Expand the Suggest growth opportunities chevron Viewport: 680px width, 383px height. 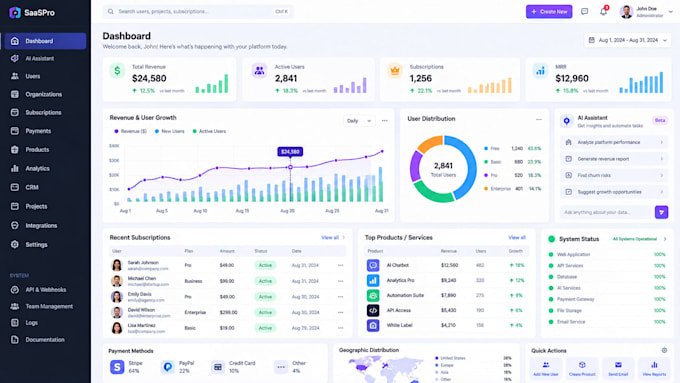(x=662, y=192)
